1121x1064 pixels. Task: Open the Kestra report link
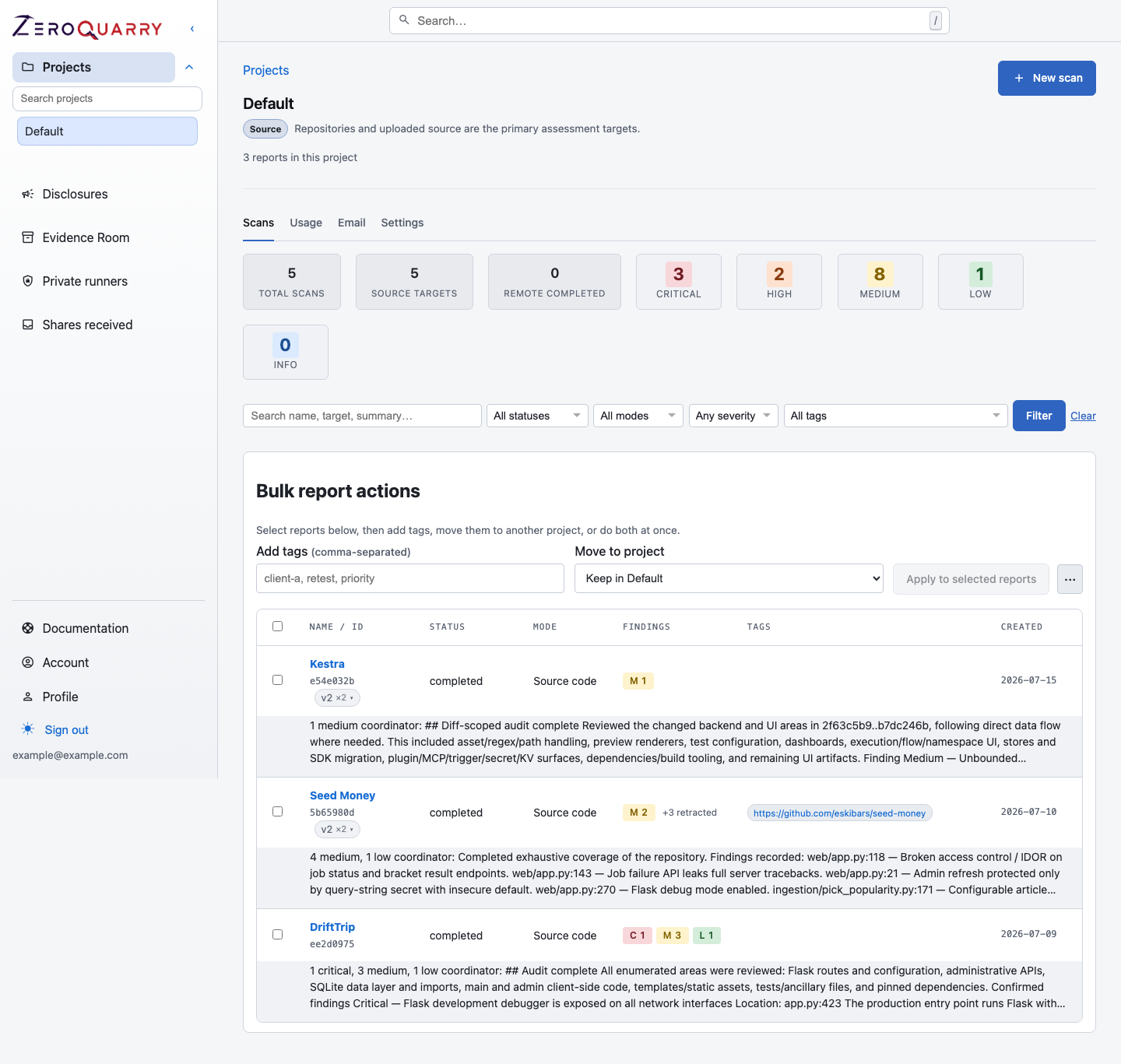point(327,664)
